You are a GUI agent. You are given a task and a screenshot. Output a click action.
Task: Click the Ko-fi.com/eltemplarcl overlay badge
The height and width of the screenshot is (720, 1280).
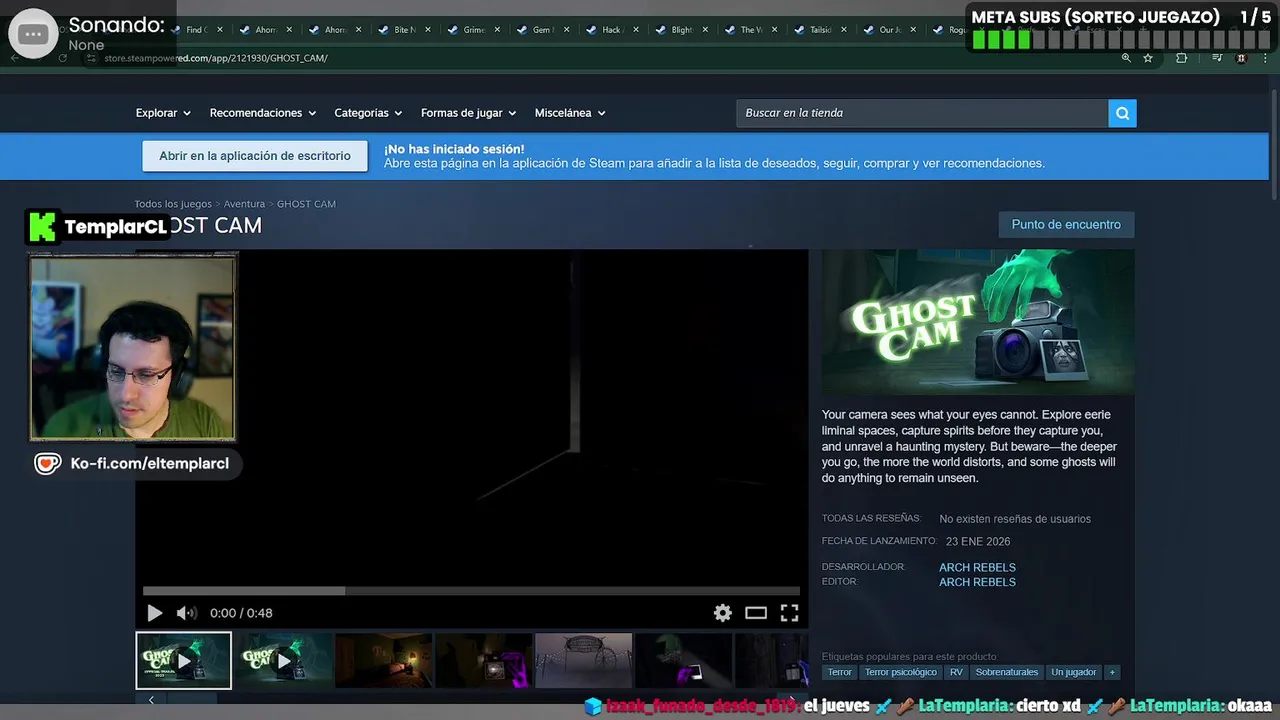click(135, 464)
